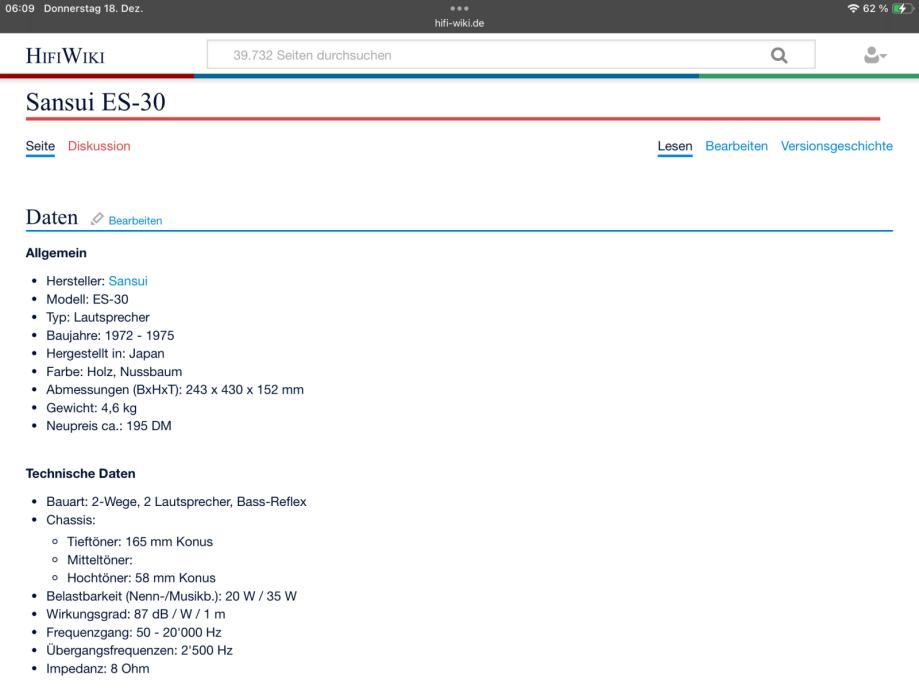Tap the battery status icon
Viewport: 919px width, 690px height.
coord(903,8)
